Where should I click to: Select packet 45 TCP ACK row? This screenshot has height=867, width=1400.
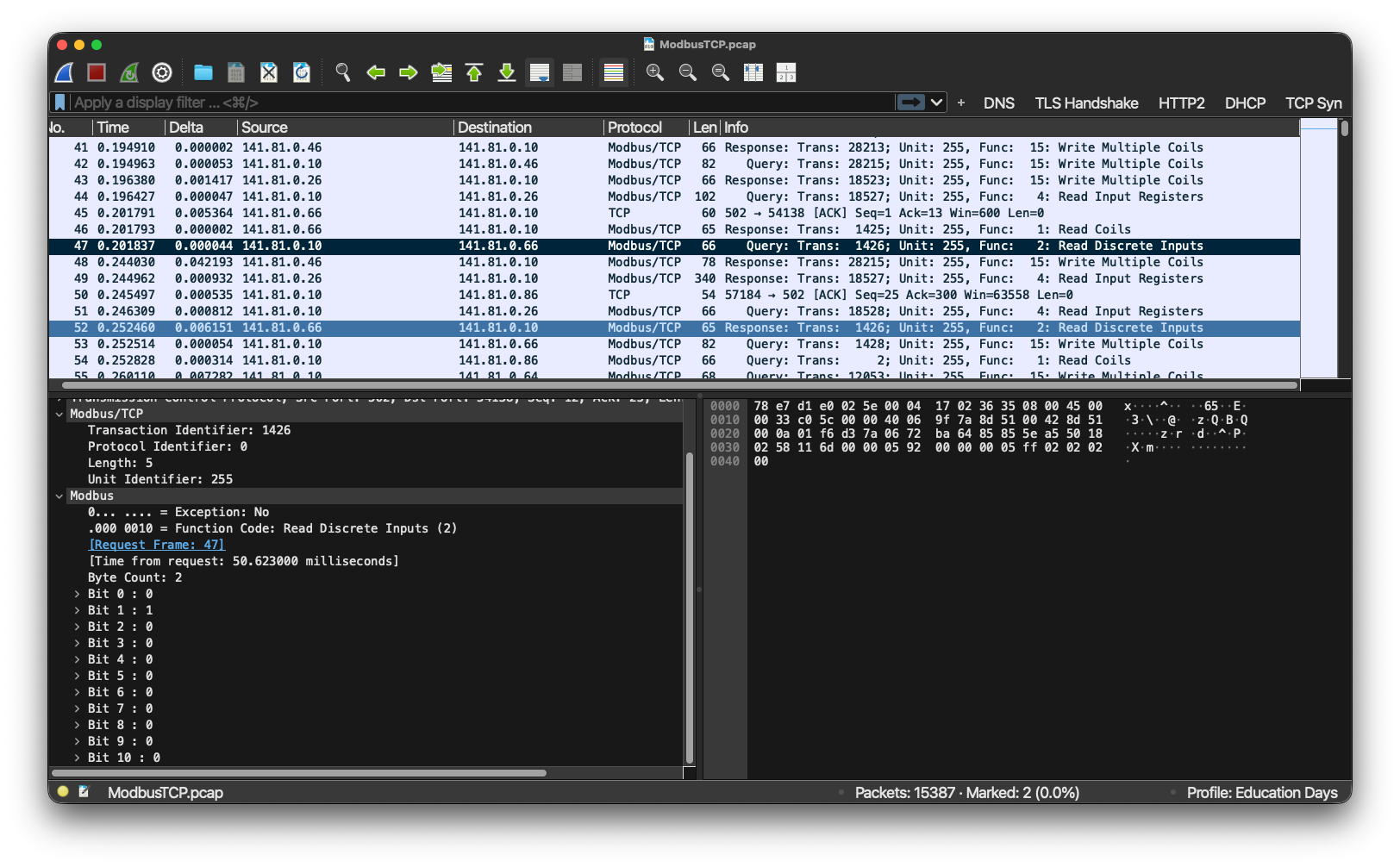click(x=674, y=214)
